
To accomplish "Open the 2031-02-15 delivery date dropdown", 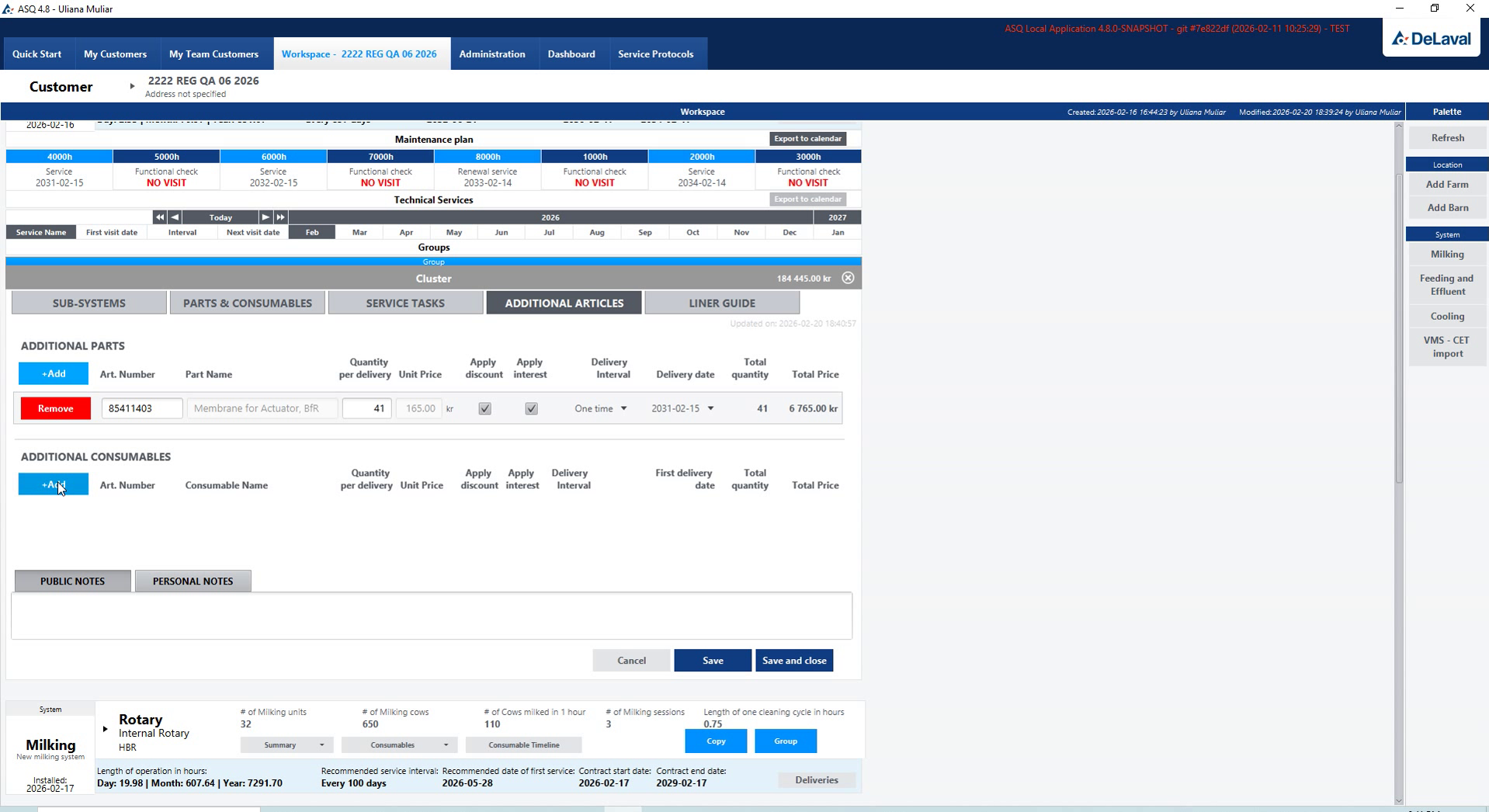I will (x=682, y=408).
